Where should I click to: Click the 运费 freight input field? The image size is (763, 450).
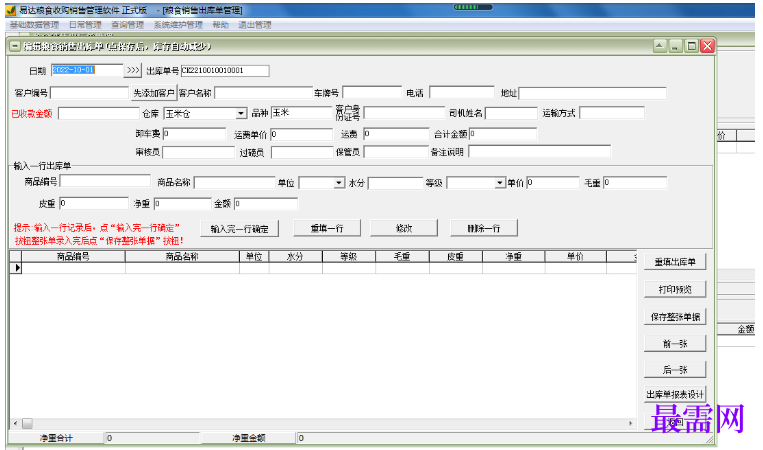[x=396, y=134]
